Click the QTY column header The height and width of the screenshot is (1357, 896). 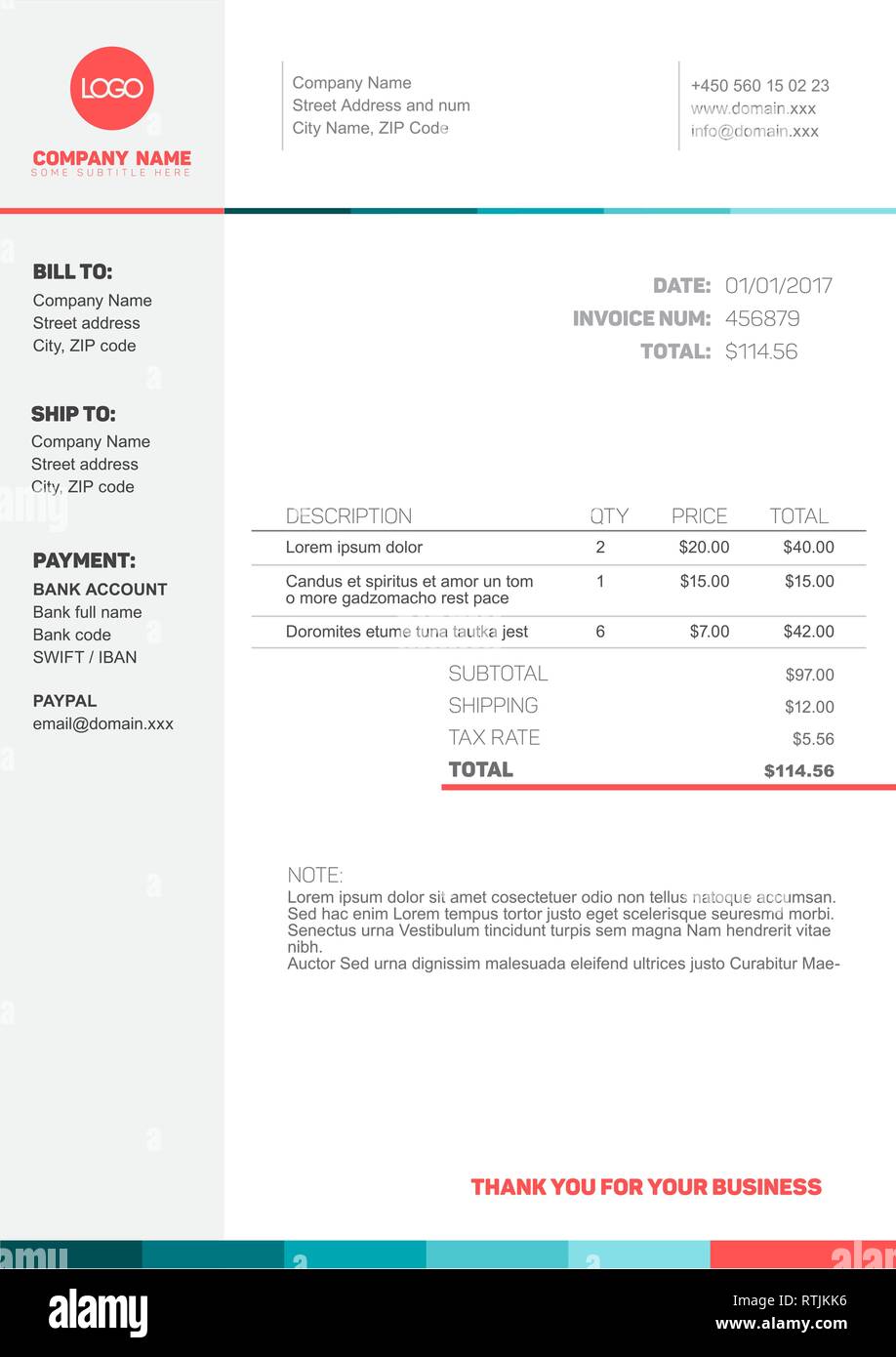609,515
